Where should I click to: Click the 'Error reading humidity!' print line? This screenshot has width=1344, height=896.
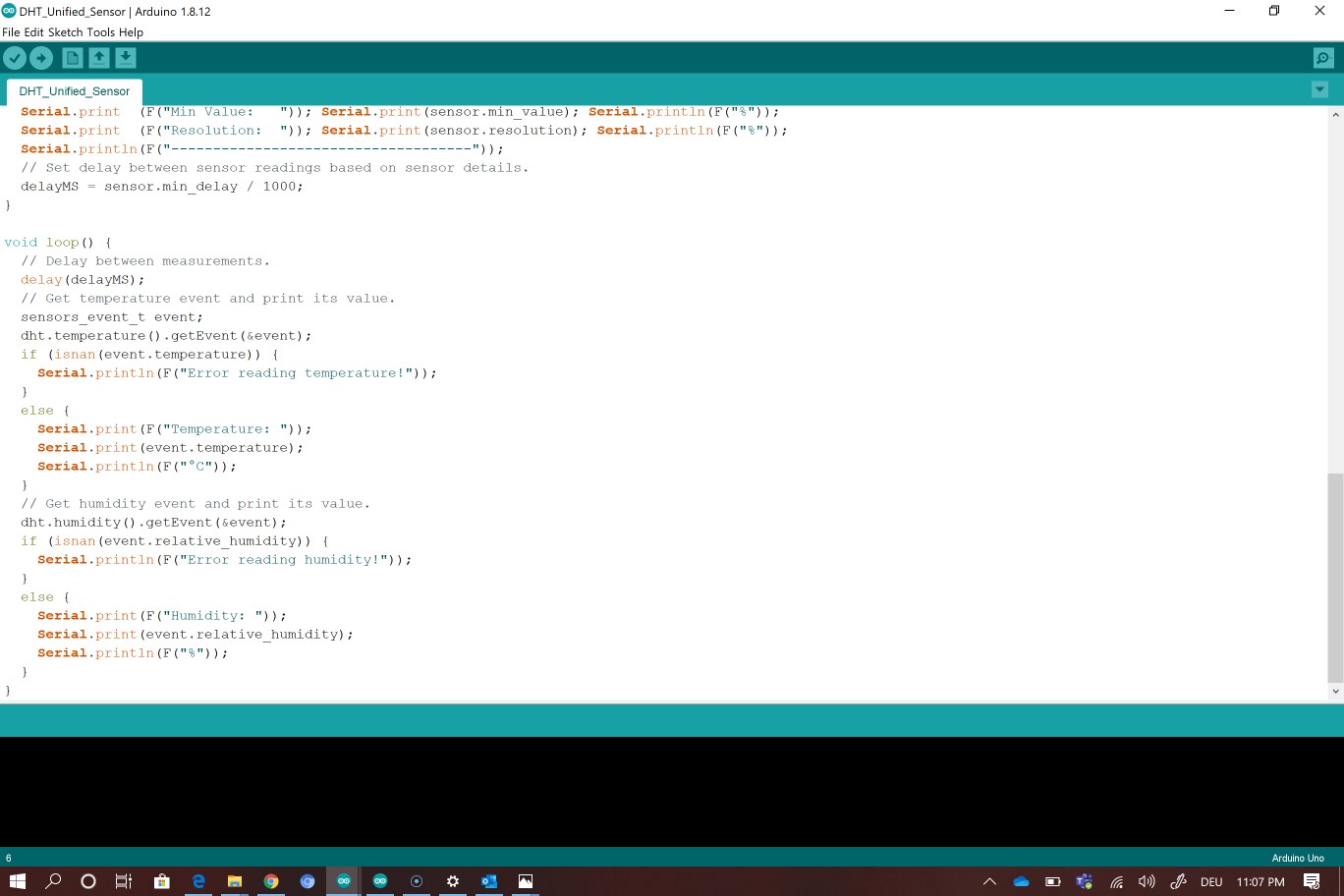click(224, 560)
